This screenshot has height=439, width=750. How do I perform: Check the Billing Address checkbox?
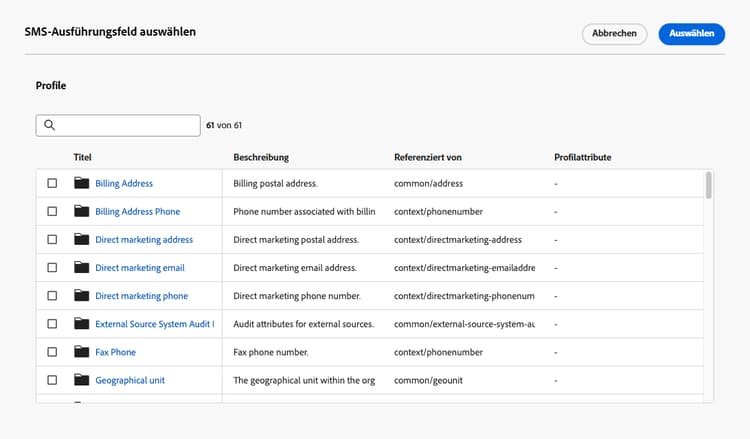pos(52,184)
